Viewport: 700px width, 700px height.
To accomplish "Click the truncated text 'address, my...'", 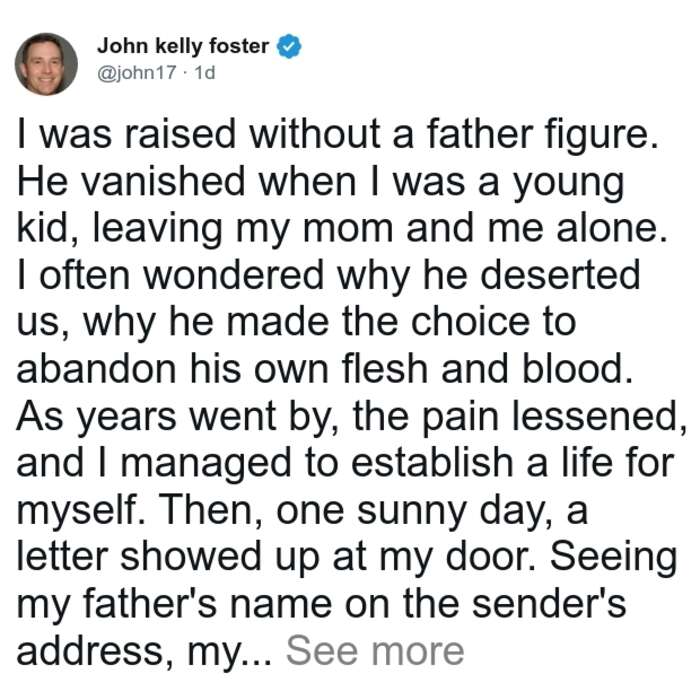I will tap(144, 651).
